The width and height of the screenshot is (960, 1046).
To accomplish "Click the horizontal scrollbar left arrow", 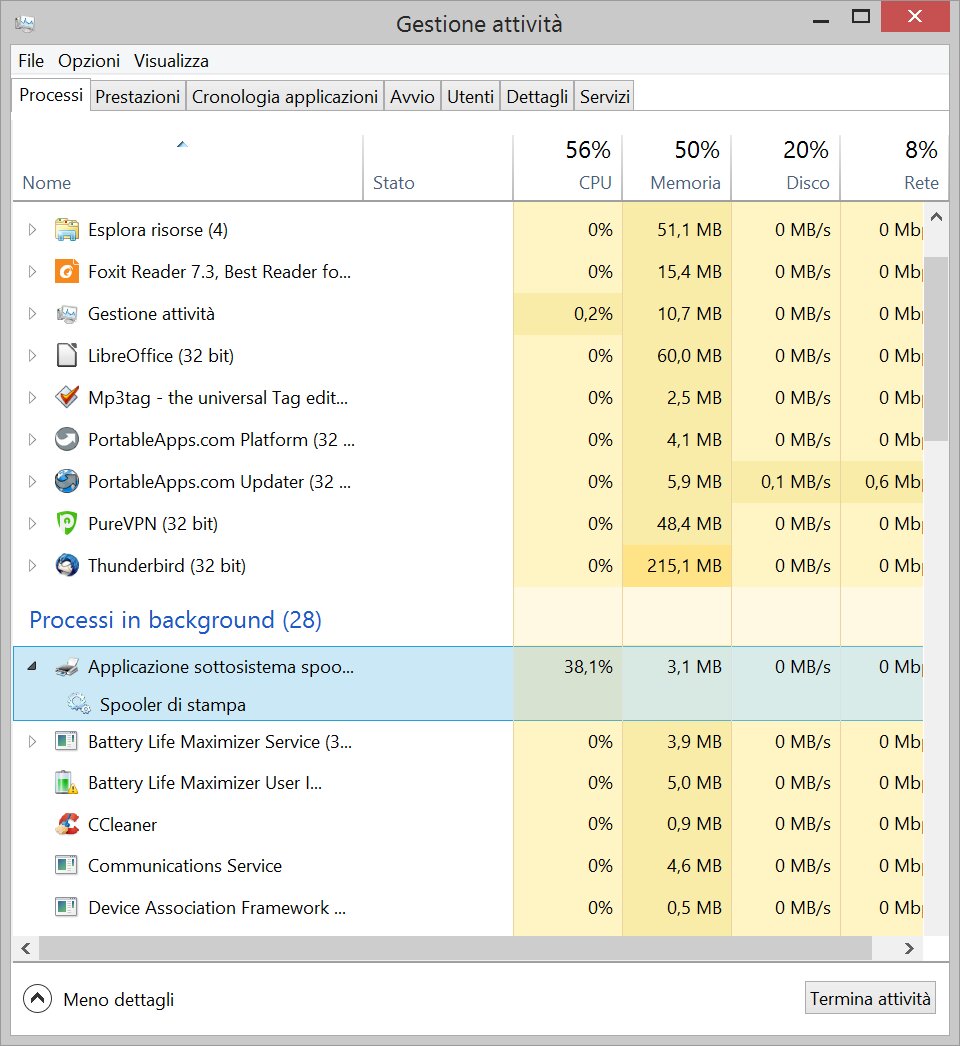I will [x=26, y=948].
